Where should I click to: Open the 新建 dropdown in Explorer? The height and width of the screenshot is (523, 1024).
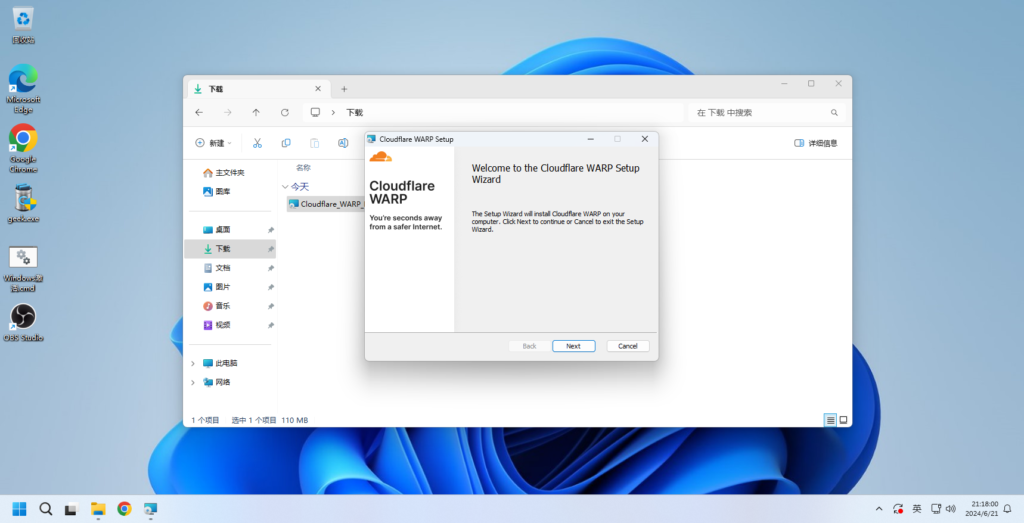point(213,143)
